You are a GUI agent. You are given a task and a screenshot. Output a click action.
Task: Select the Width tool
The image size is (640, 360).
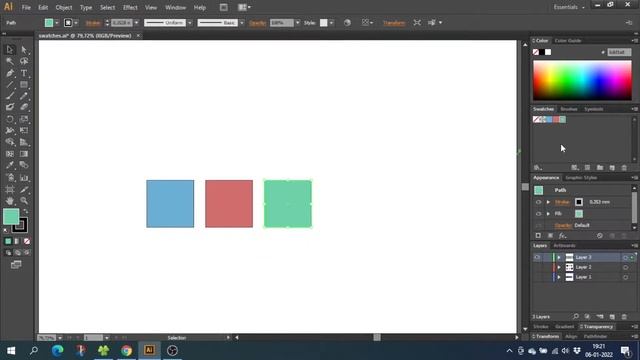pyautogui.click(x=10, y=131)
